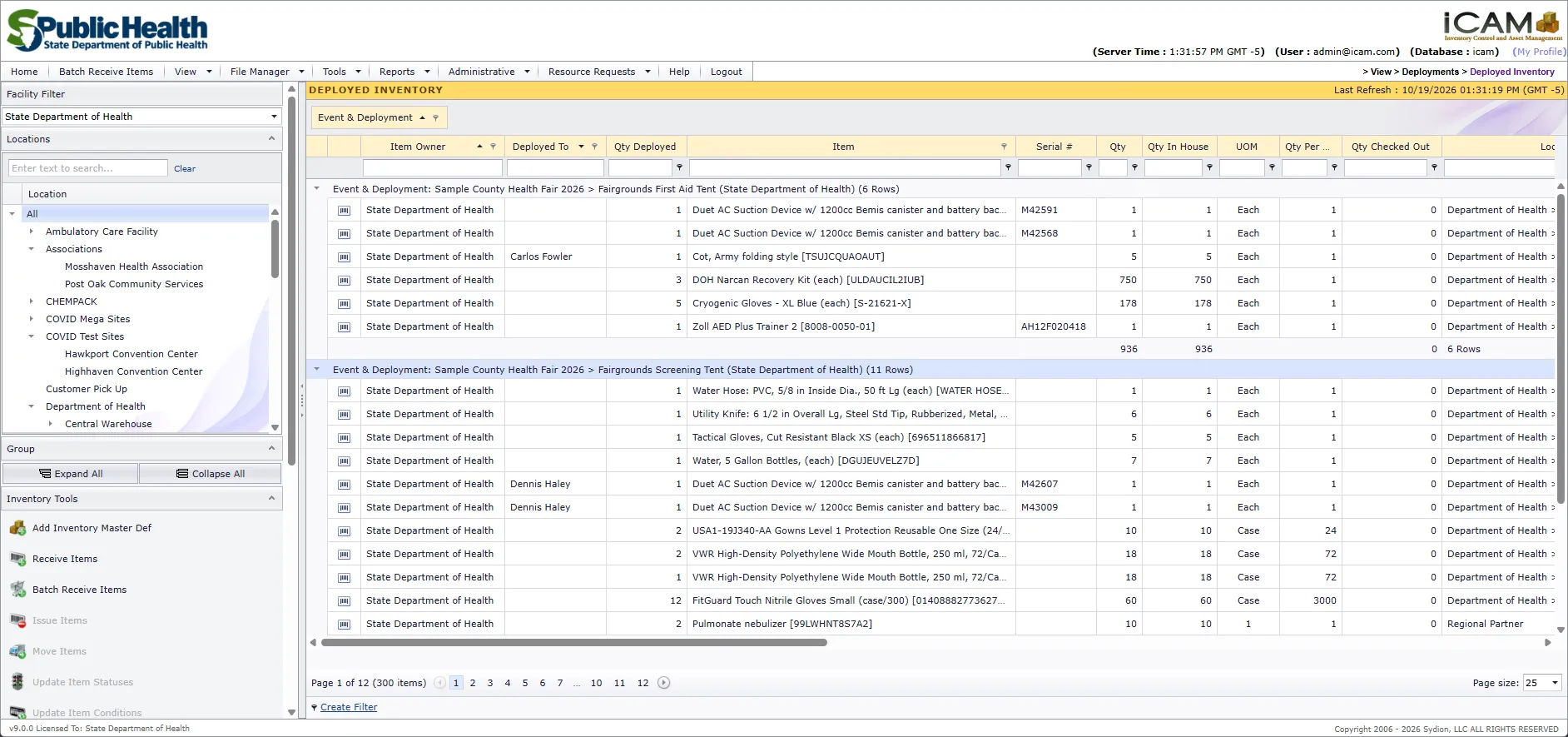Viewport: 1568px width, 737px height.
Task: Collapse the Fairgrounds Screening Tent group
Action: click(316, 370)
